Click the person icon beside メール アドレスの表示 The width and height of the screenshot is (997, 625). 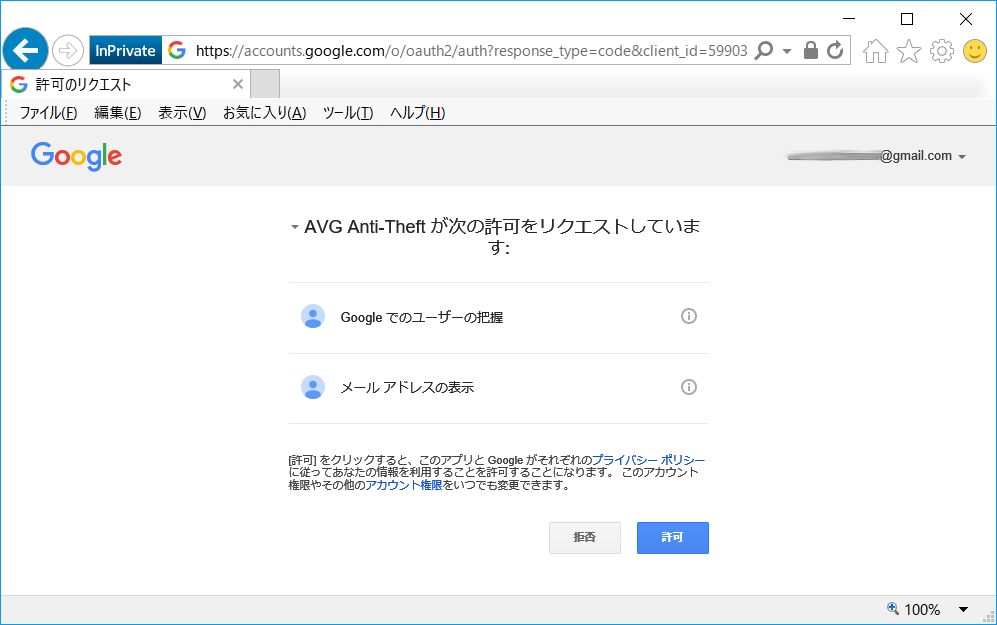coord(313,387)
